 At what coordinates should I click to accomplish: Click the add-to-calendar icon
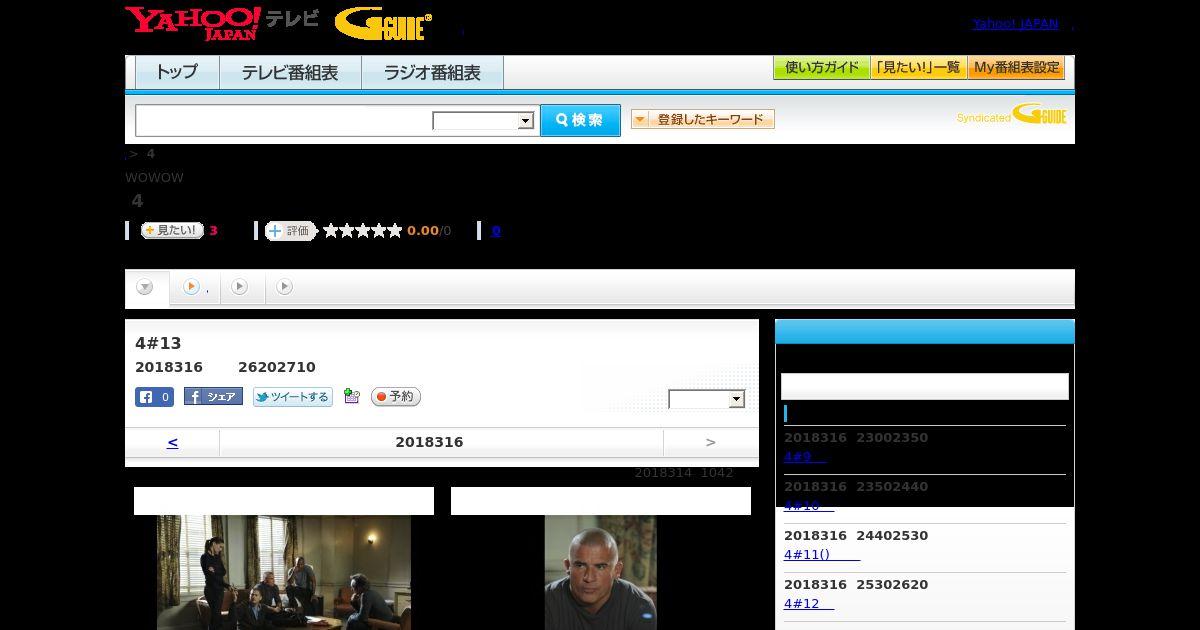351,396
